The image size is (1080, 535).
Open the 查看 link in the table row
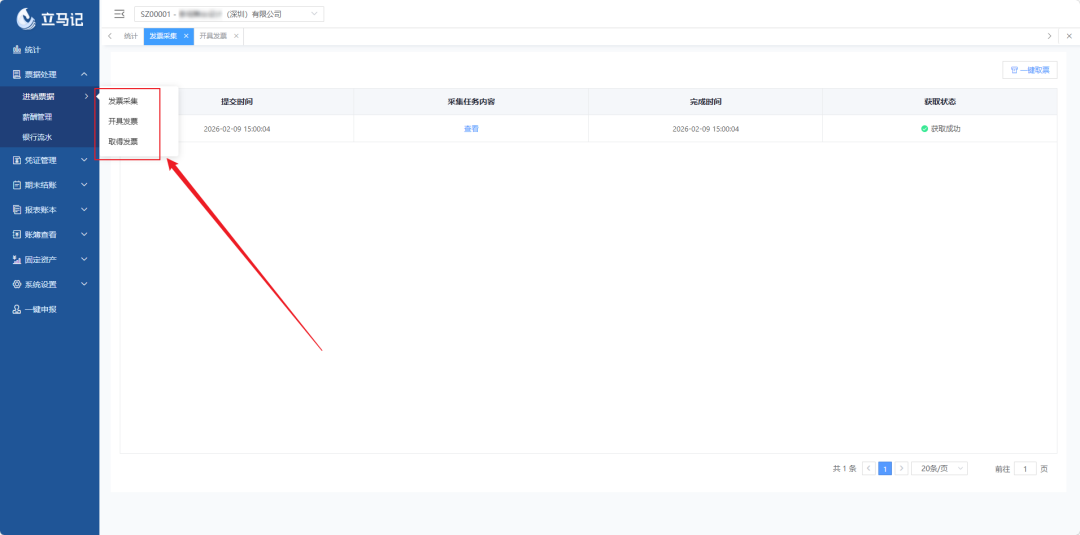(x=471, y=129)
